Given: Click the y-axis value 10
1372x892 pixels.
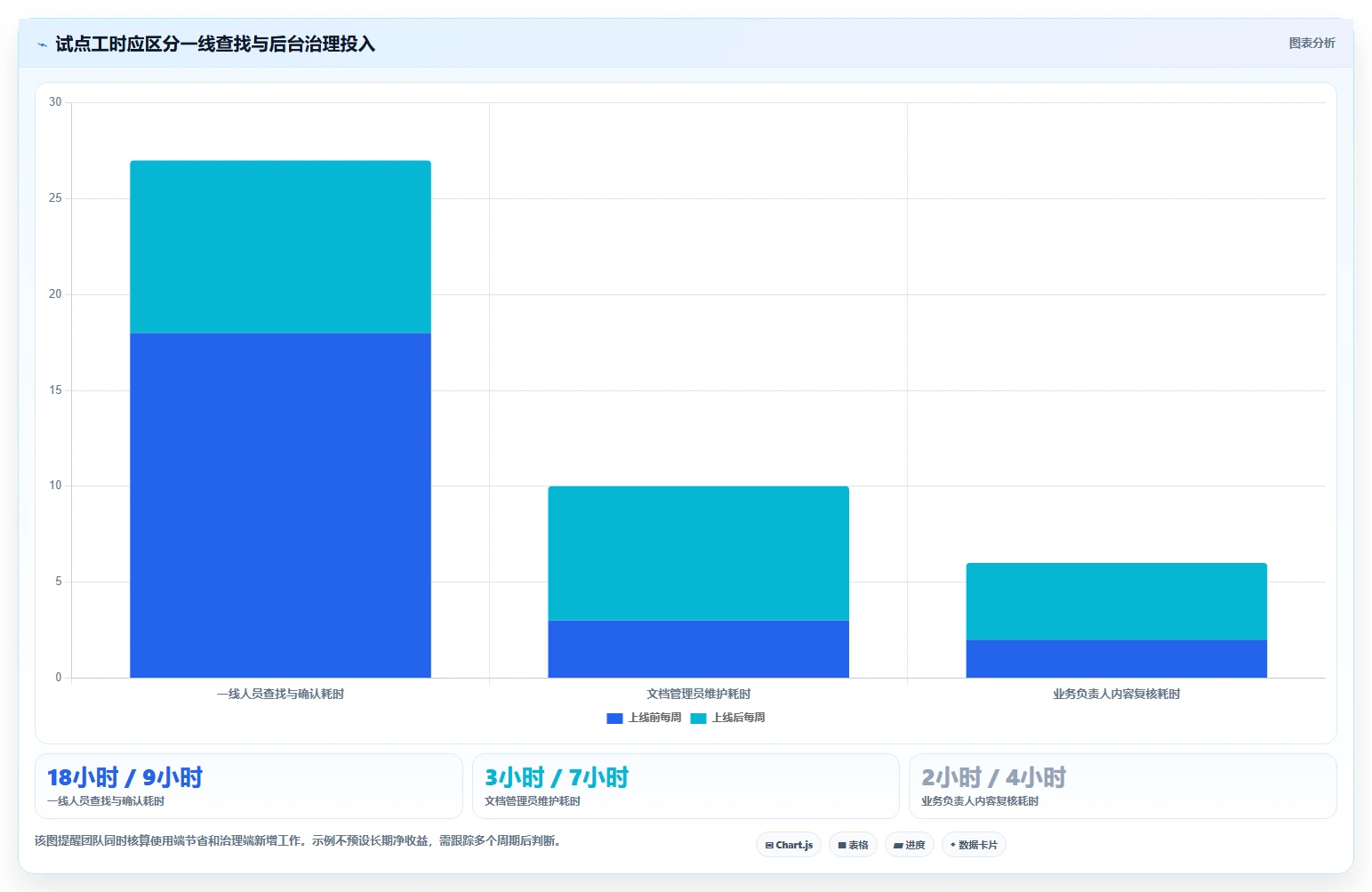Looking at the screenshot, I should pyautogui.click(x=55, y=486).
